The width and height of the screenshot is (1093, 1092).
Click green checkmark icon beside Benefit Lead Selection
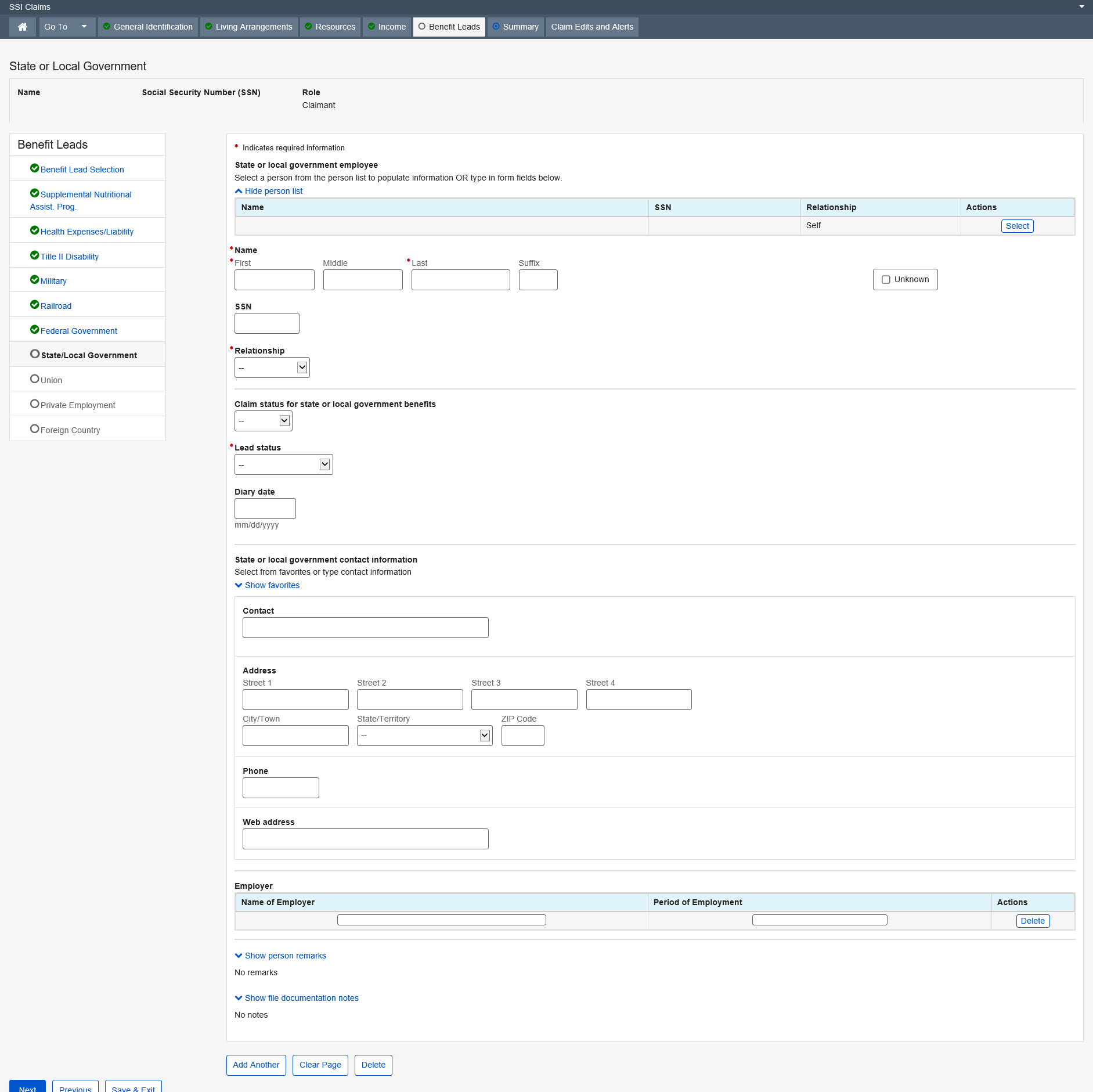(34, 168)
